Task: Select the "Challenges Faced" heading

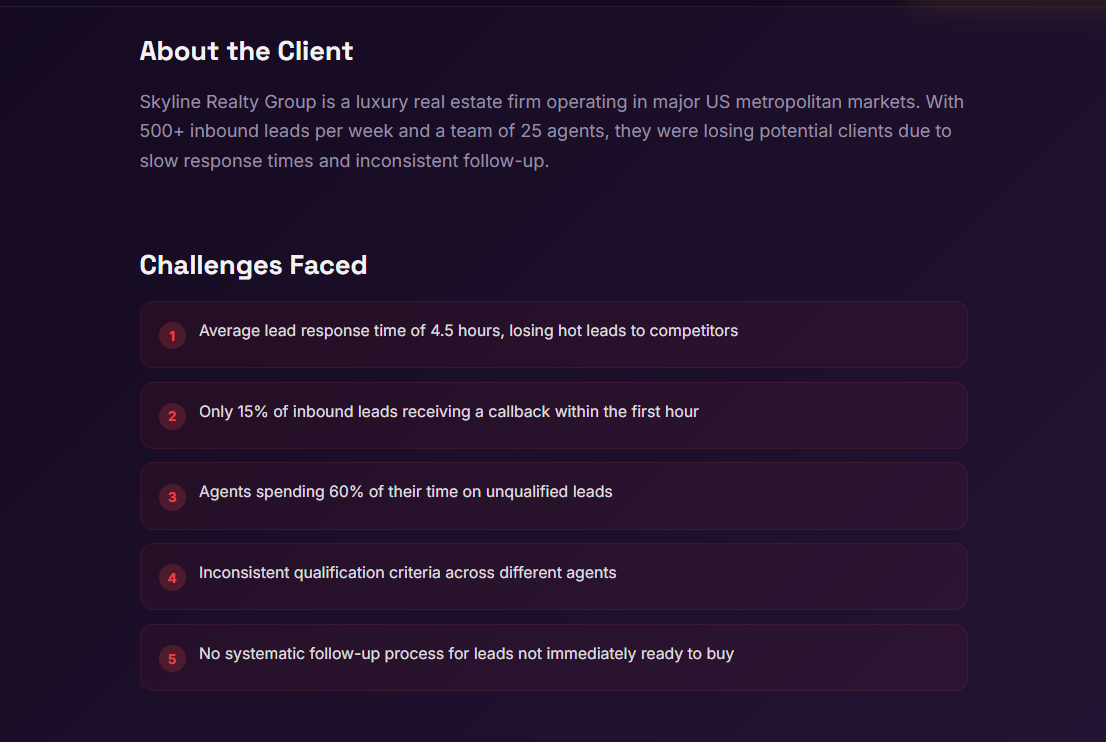Action: point(253,265)
